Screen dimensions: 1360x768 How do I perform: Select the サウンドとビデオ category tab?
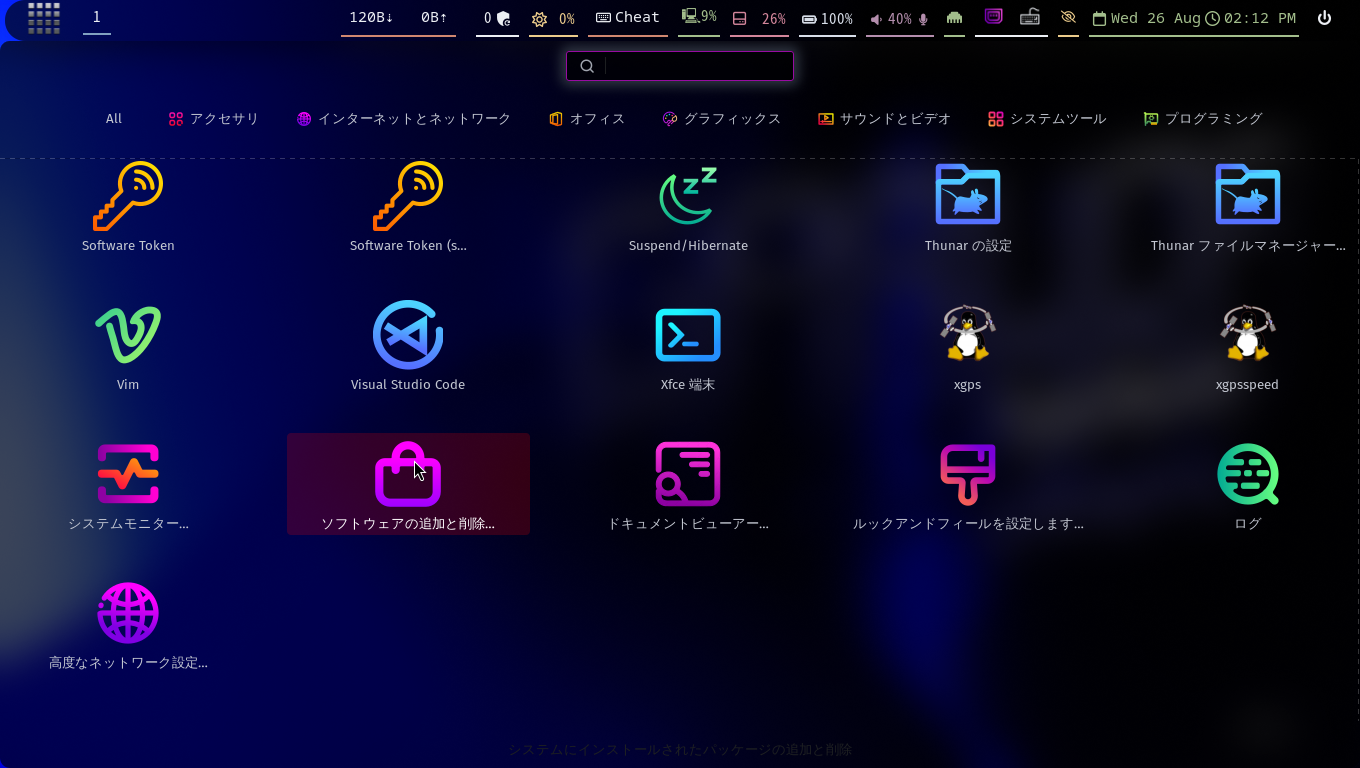coord(884,119)
